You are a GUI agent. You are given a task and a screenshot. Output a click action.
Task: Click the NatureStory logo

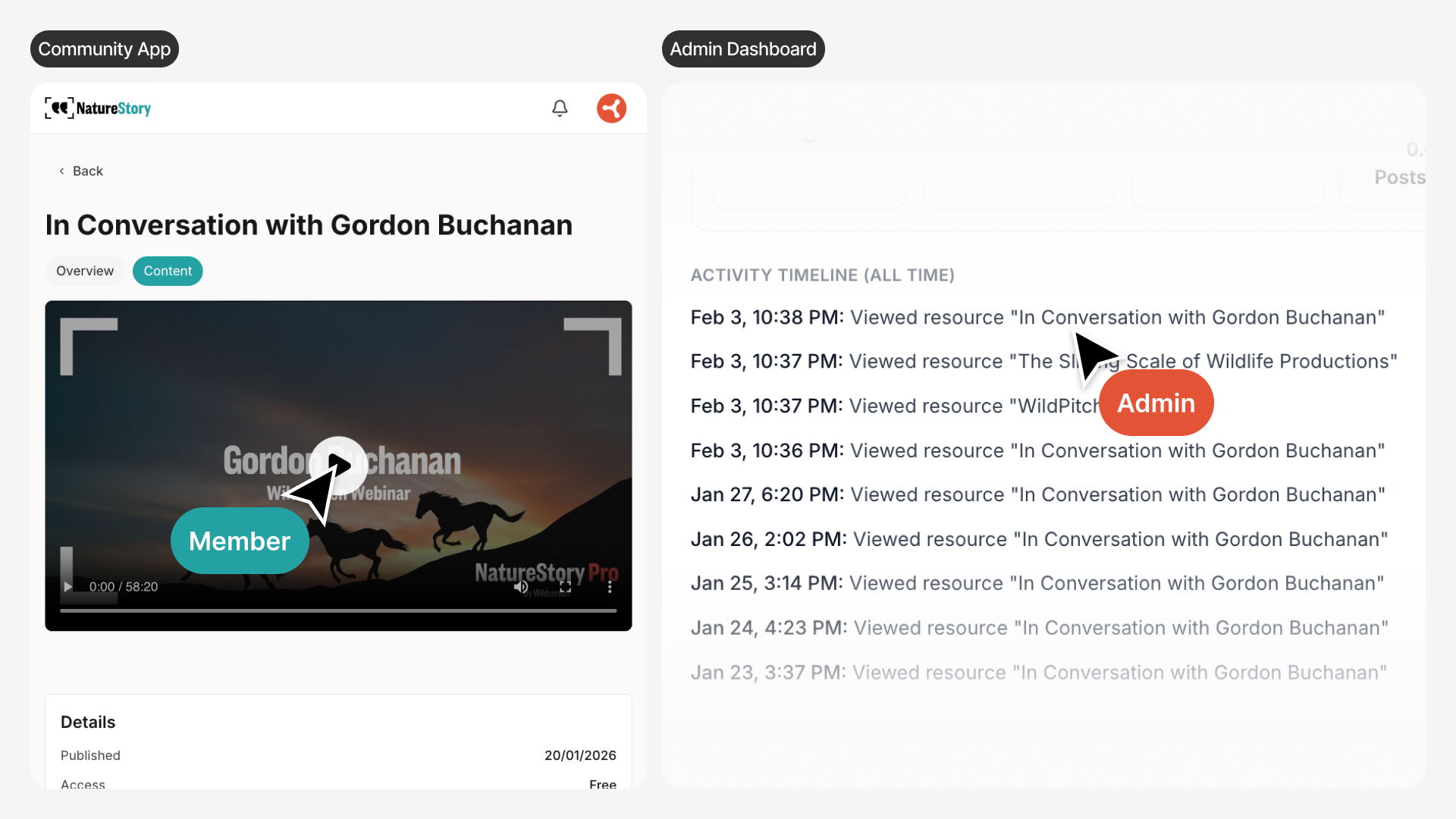[x=98, y=108]
